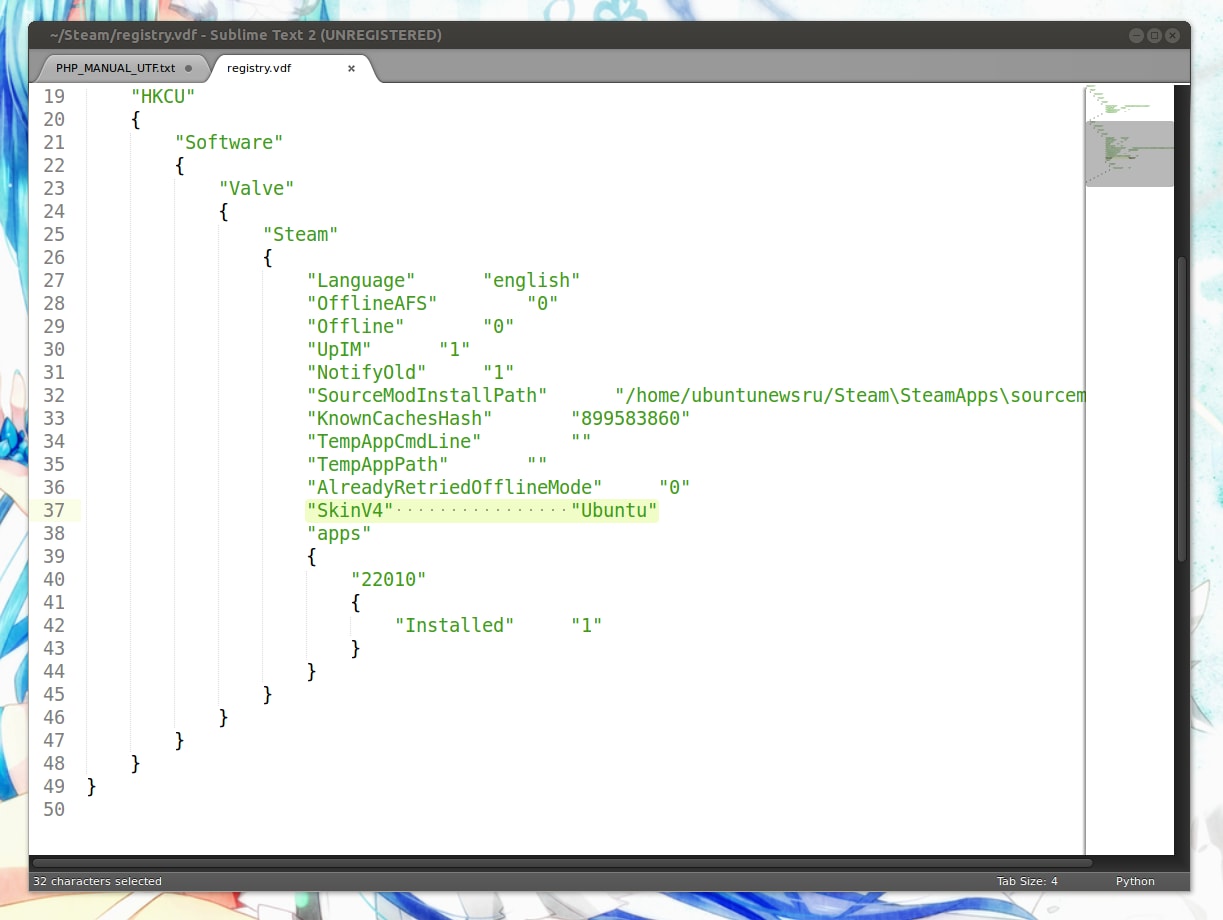Click the horizontal scrollbar thumb
This screenshot has height=920, width=1223.
(x=562, y=862)
